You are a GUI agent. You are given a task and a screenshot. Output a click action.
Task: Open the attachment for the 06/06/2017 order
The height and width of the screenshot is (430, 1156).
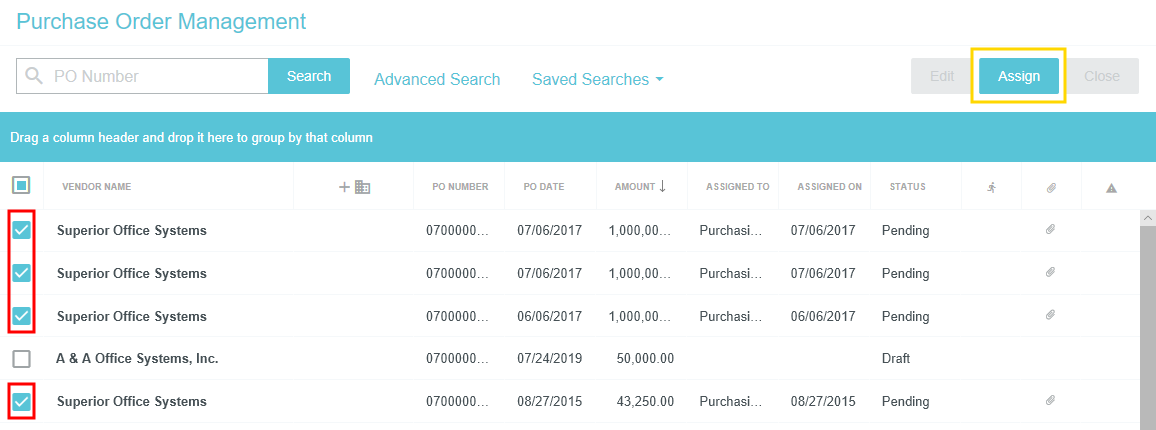pyautogui.click(x=1050, y=315)
